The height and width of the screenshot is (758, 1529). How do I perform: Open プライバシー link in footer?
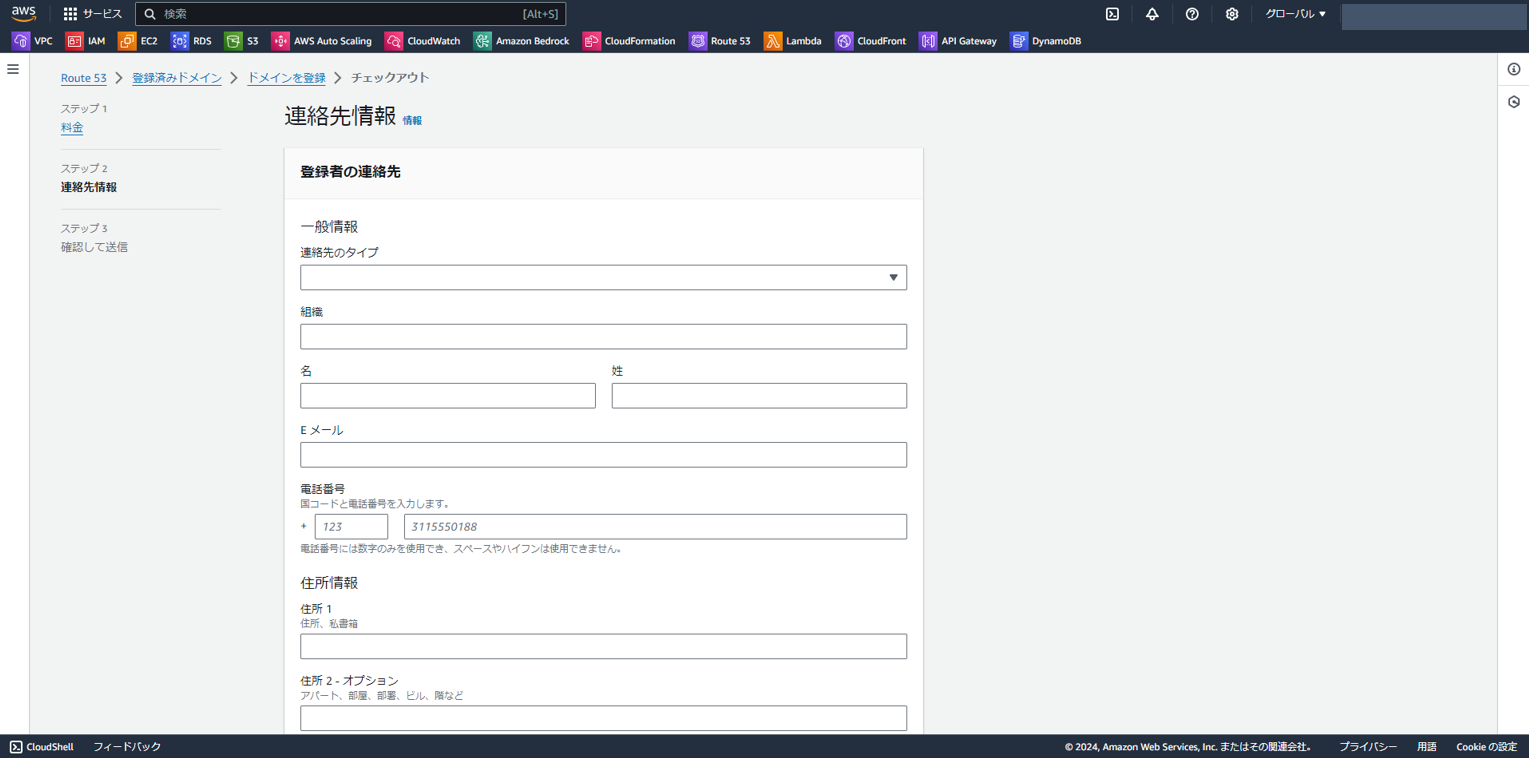[x=1368, y=747]
